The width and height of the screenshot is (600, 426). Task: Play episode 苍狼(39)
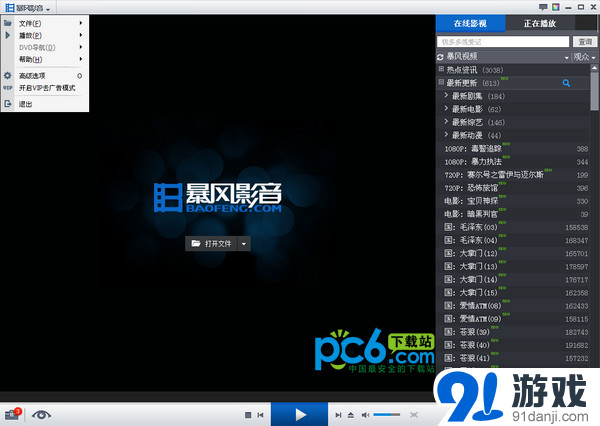click(x=513, y=332)
